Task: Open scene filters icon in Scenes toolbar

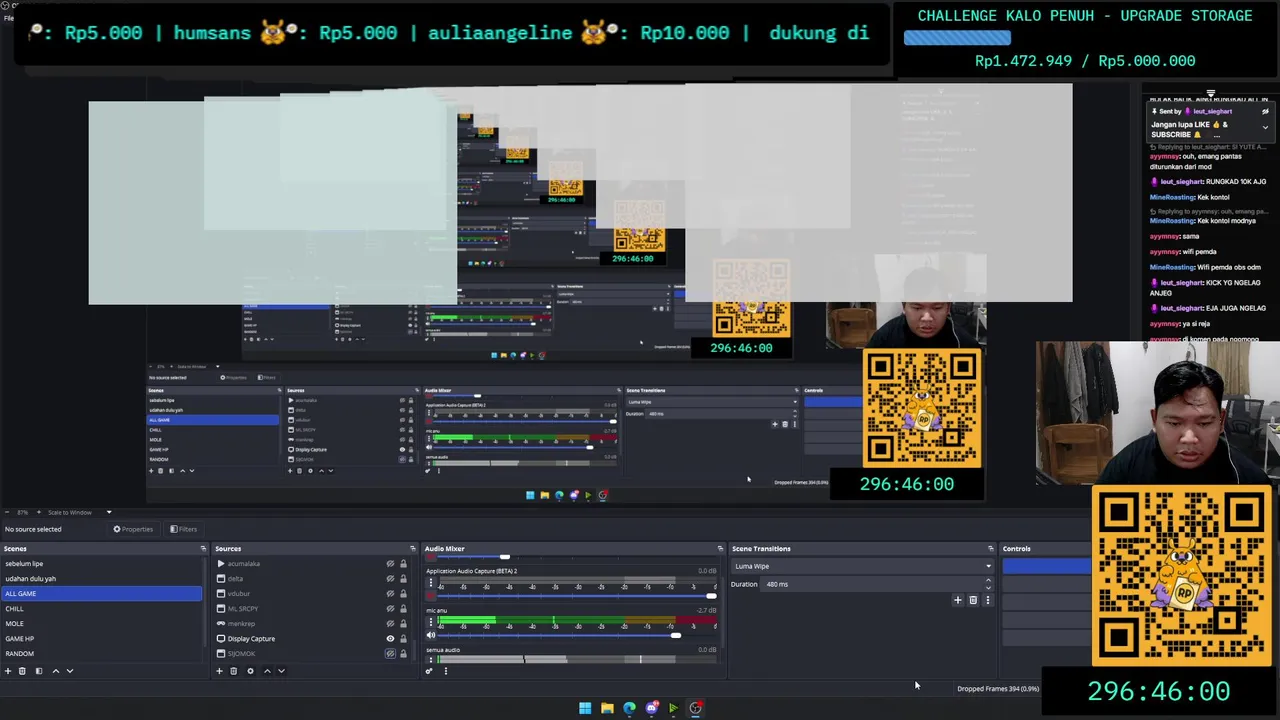Action: point(39,671)
